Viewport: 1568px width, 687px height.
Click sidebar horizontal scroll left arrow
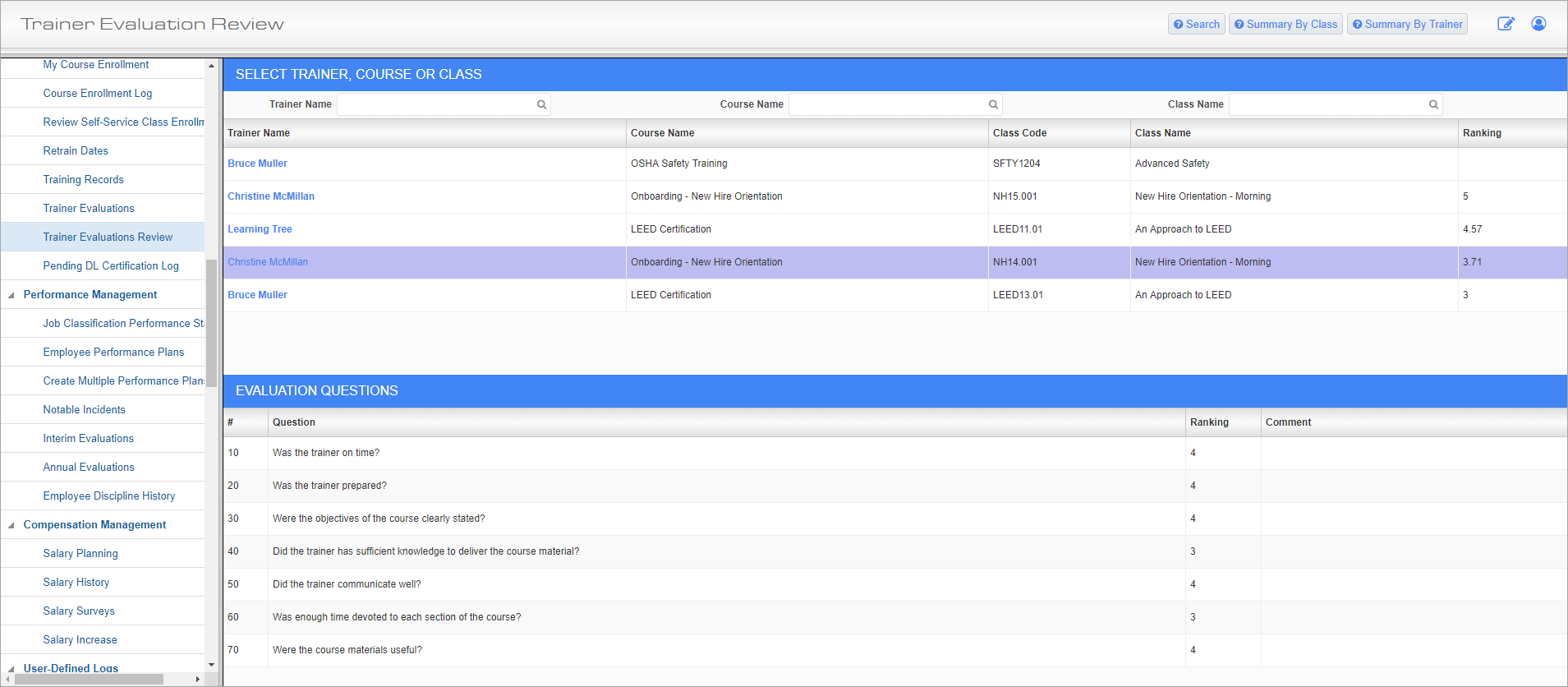coord(7,679)
